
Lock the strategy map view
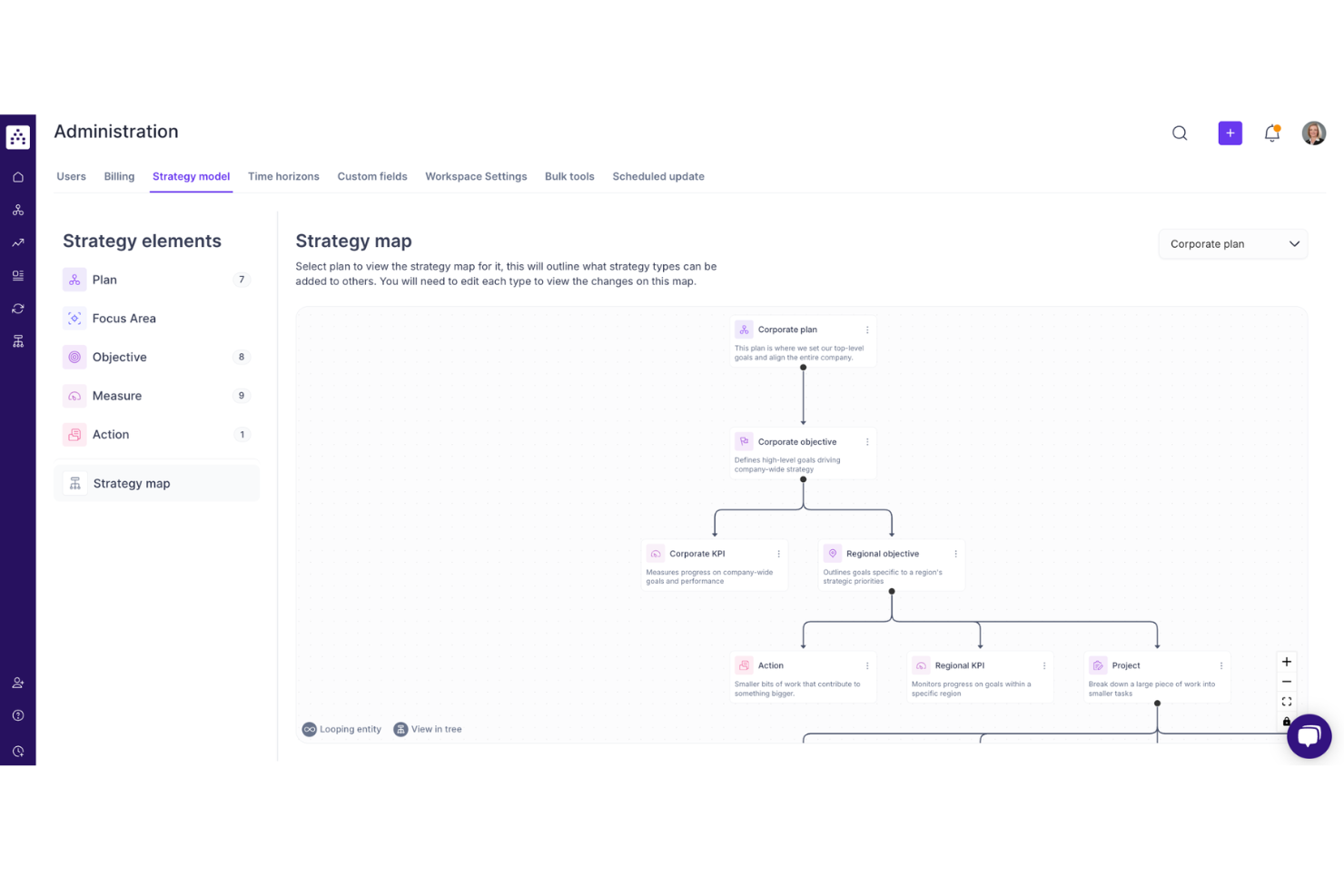1286,722
